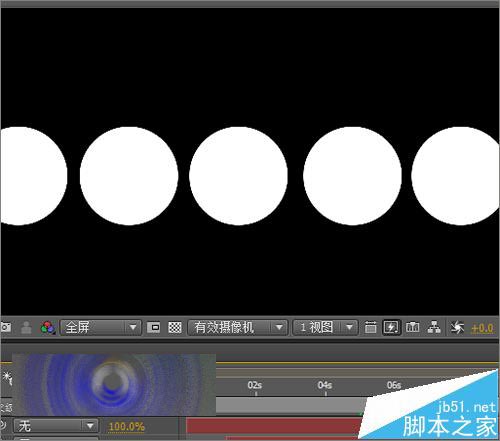This screenshot has height=441, width=500.
Task: Click the center white circle in viewer
Action: (238, 176)
